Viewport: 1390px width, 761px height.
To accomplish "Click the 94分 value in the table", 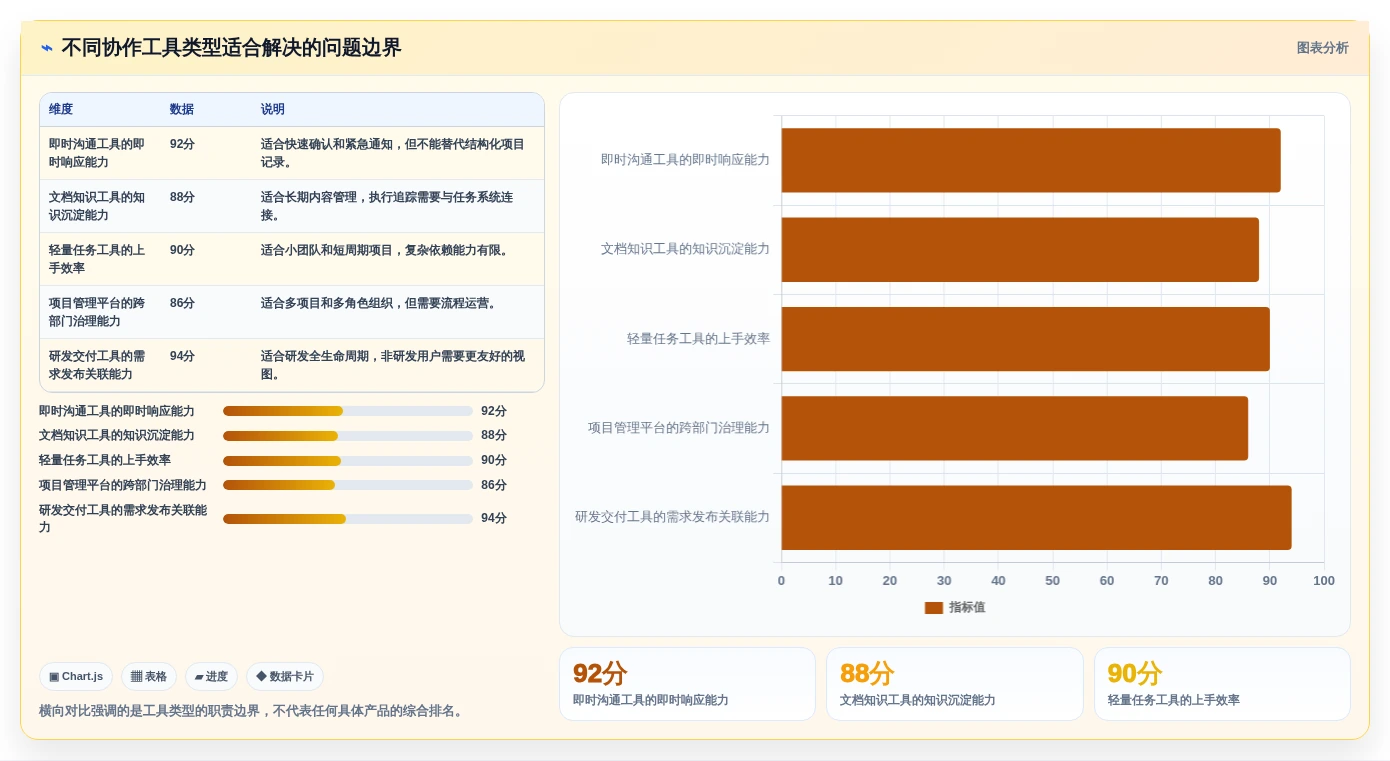I will point(182,356).
